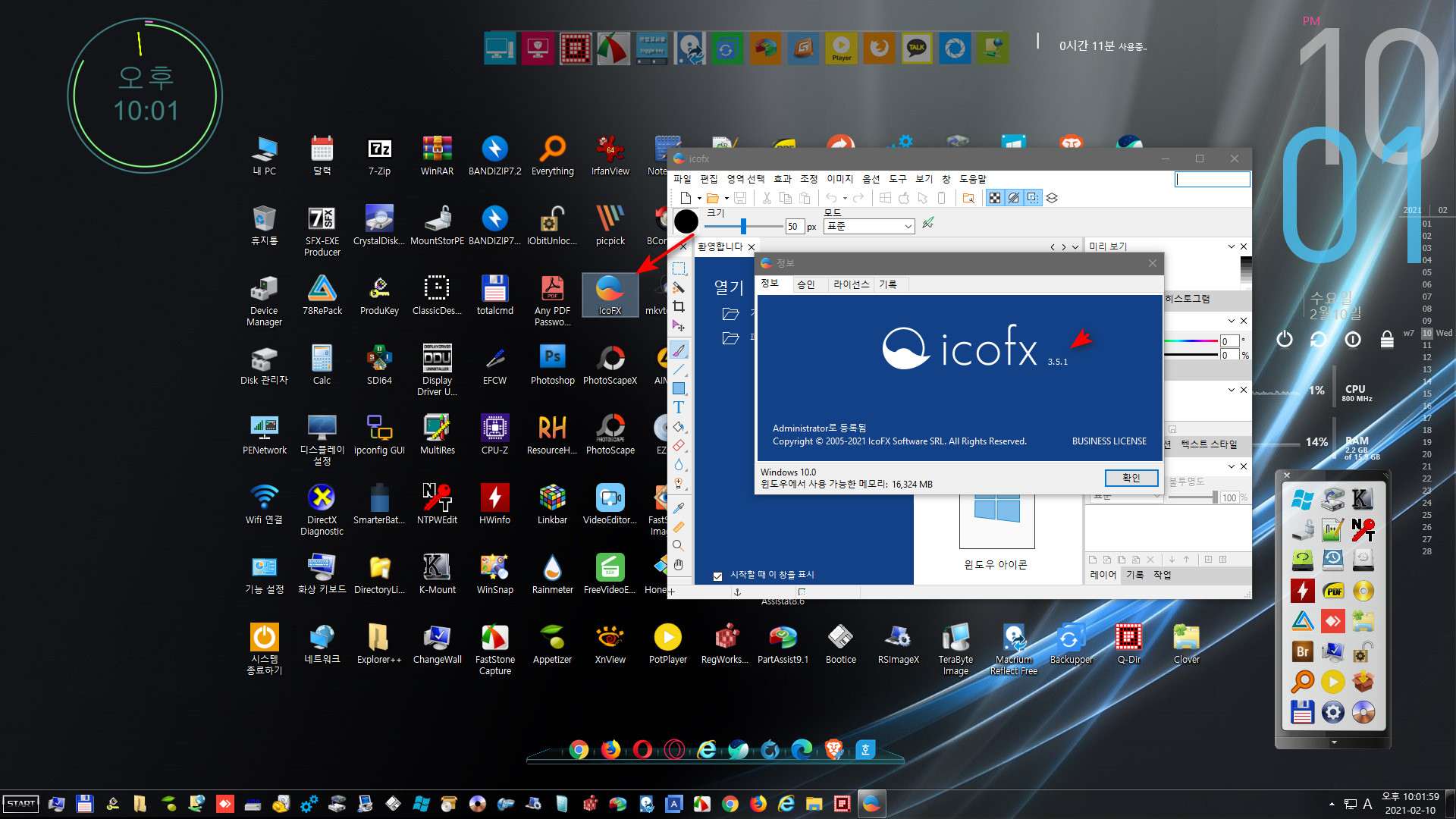The width and height of the screenshot is (1456, 819).
Task: Select the Brush tool in icofx toolbox
Action: tap(679, 350)
